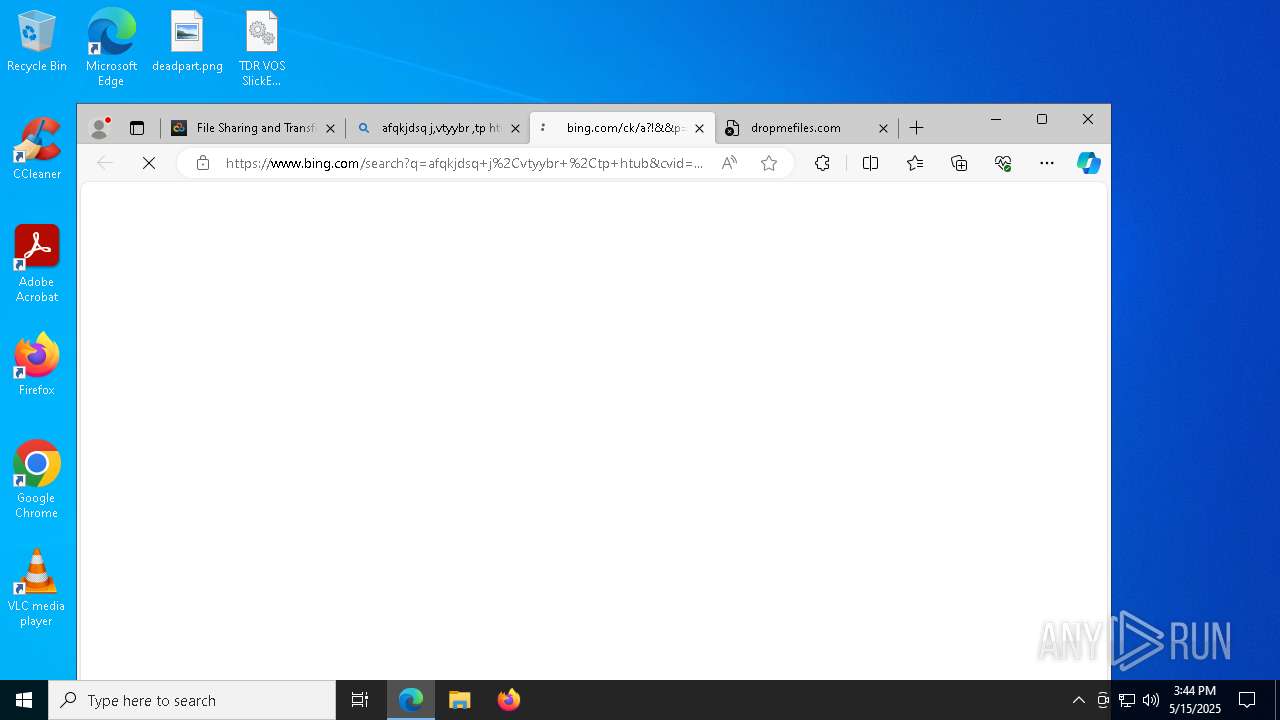The width and height of the screenshot is (1280, 720).
Task: Show hidden system tray icons
Action: pos(1078,700)
